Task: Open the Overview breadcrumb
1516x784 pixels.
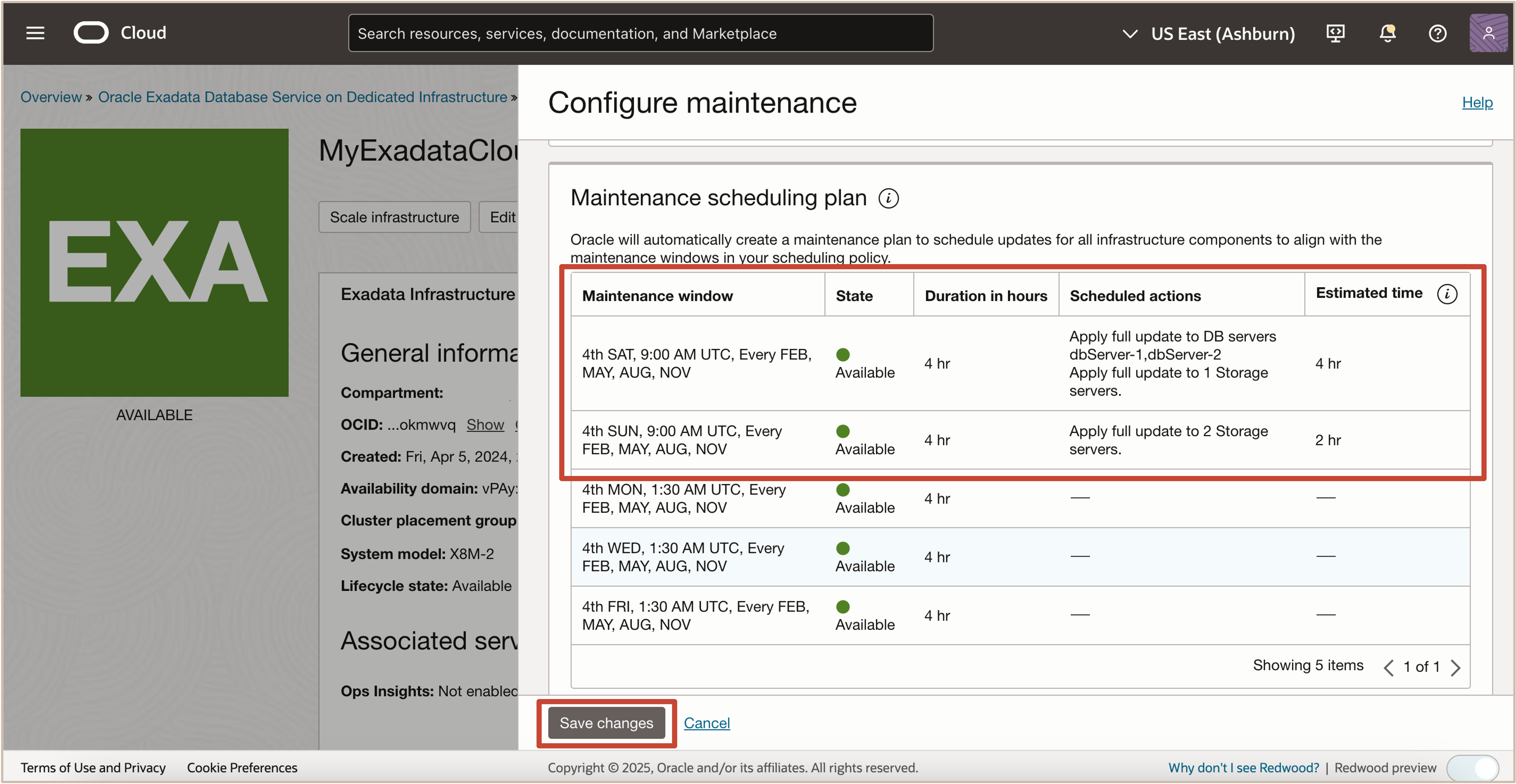Action: (51, 96)
